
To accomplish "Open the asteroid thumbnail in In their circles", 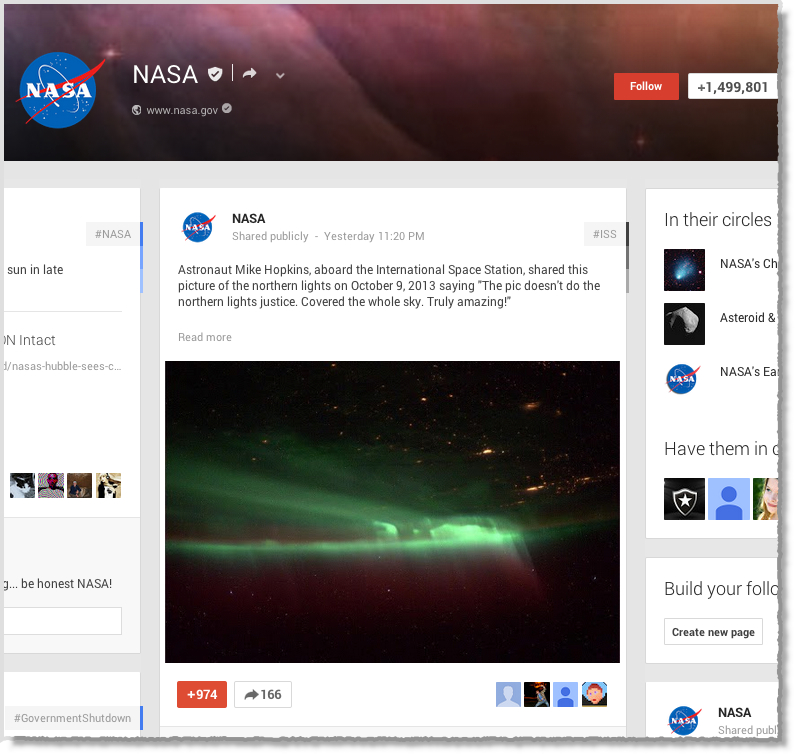I will coord(684,324).
